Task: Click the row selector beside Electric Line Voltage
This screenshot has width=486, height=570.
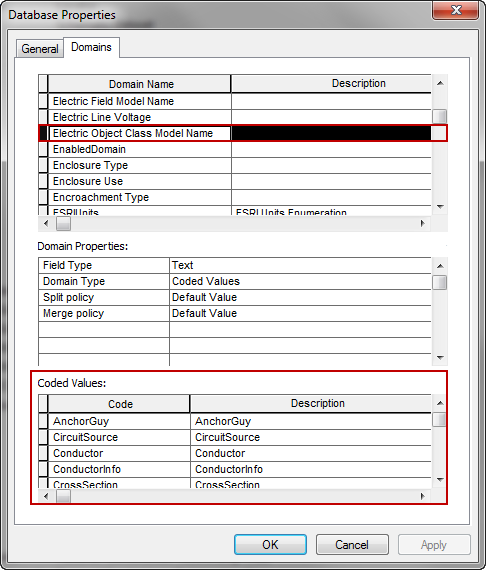Action: click(43, 117)
